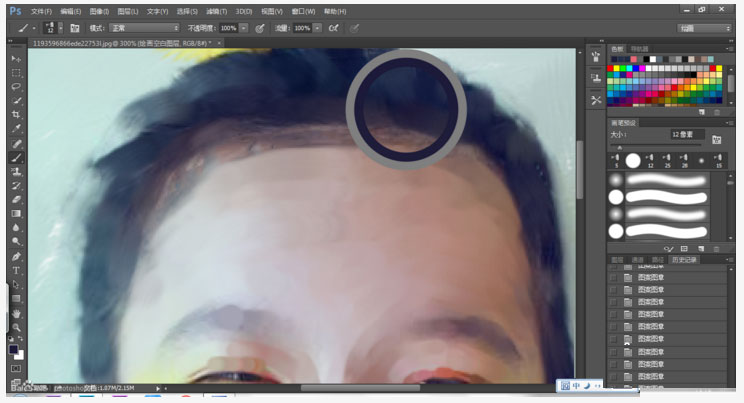
Task: Open the Swatches panel flyout menu
Action: (728, 49)
